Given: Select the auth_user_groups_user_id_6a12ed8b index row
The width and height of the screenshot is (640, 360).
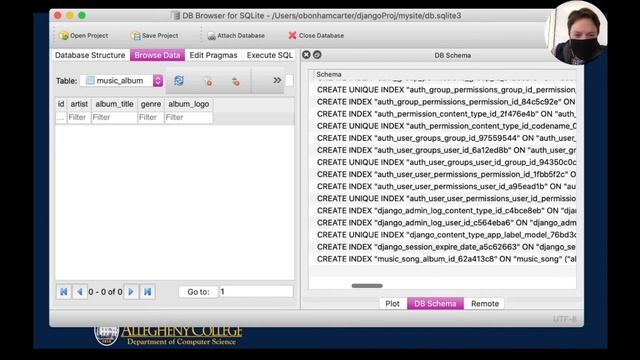Looking at the screenshot, I should [442, 150].
